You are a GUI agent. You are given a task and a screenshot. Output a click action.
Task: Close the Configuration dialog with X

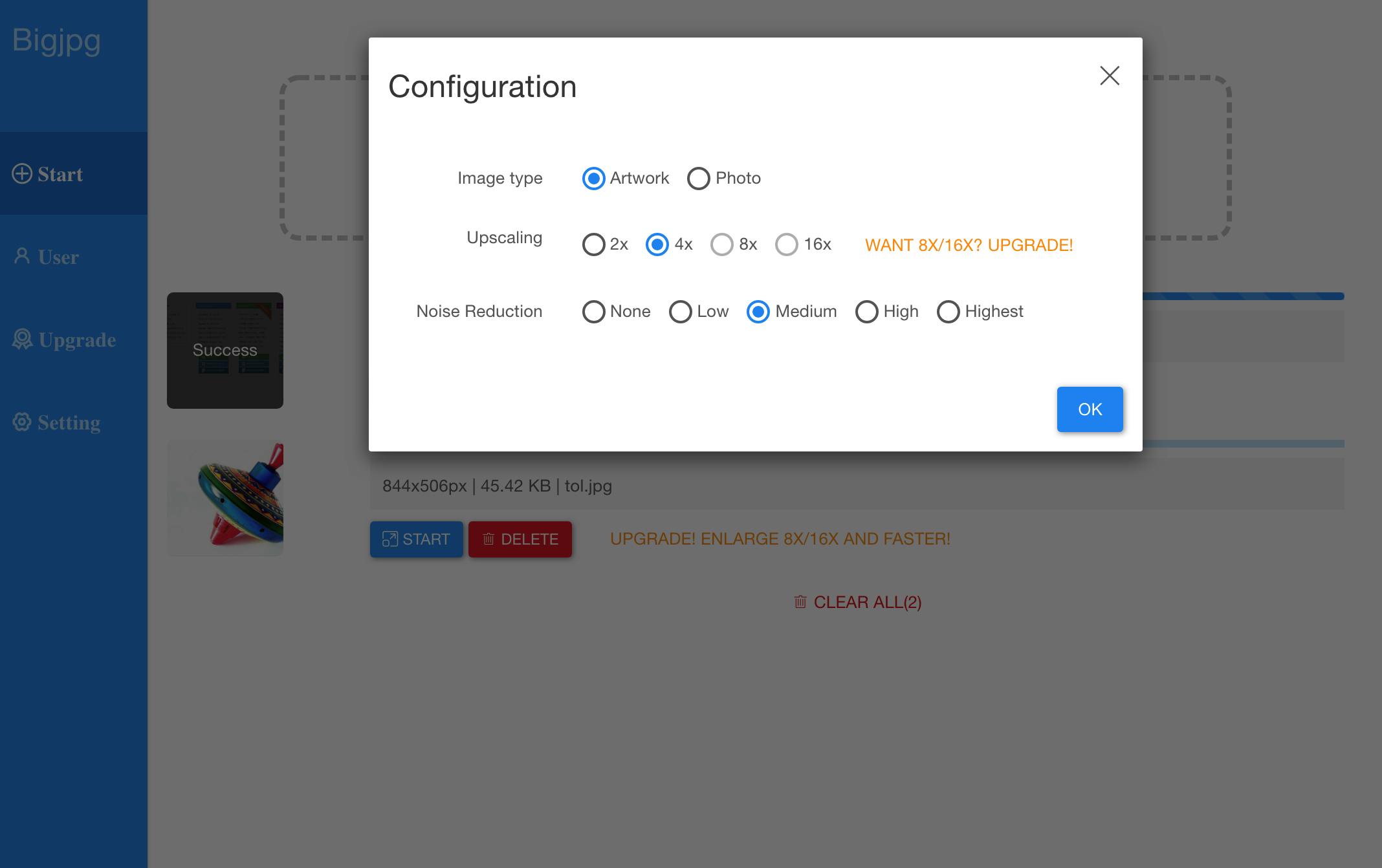[x=1110, y=76]
